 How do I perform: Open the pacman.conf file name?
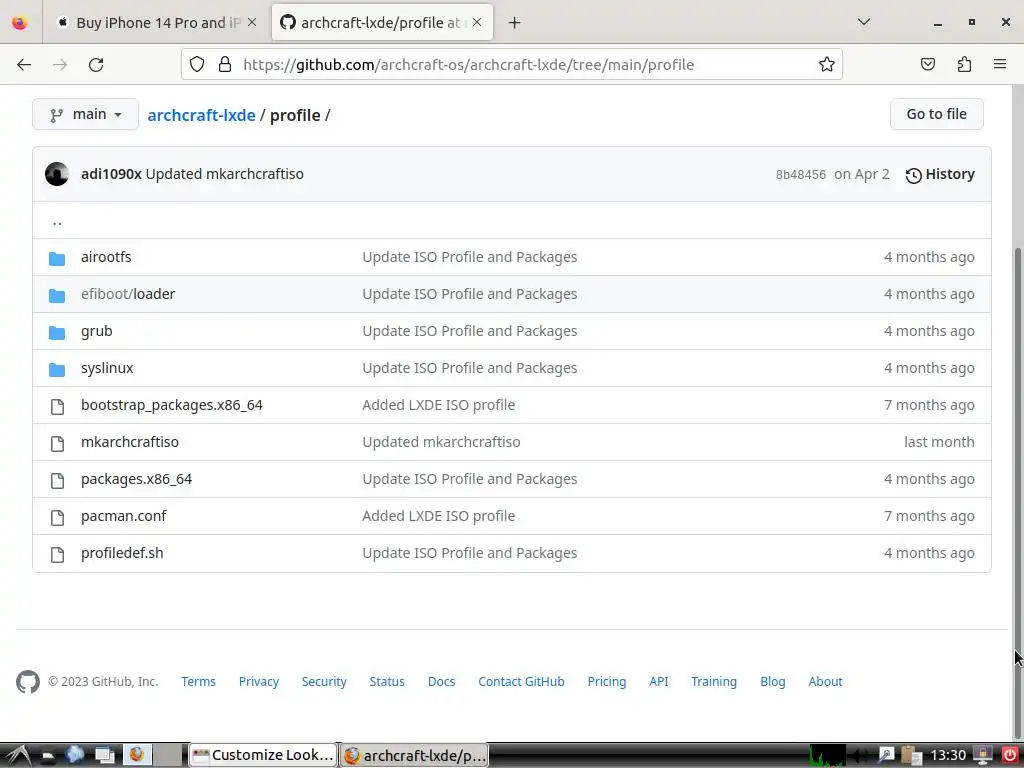tap(123, 516)
